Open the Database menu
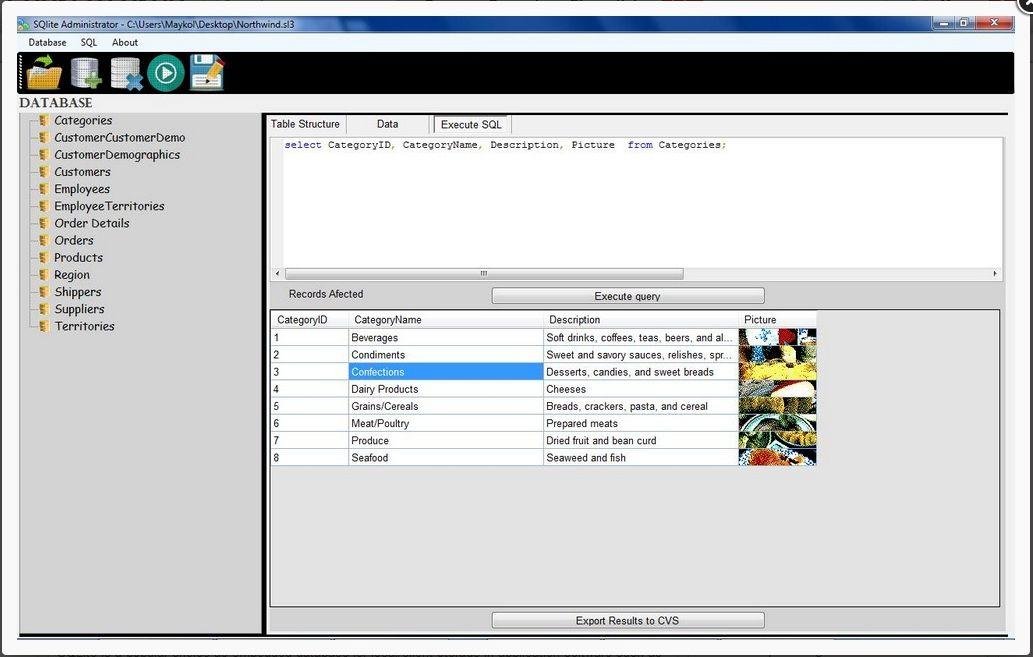1033x657 pixels. point(46,42)
